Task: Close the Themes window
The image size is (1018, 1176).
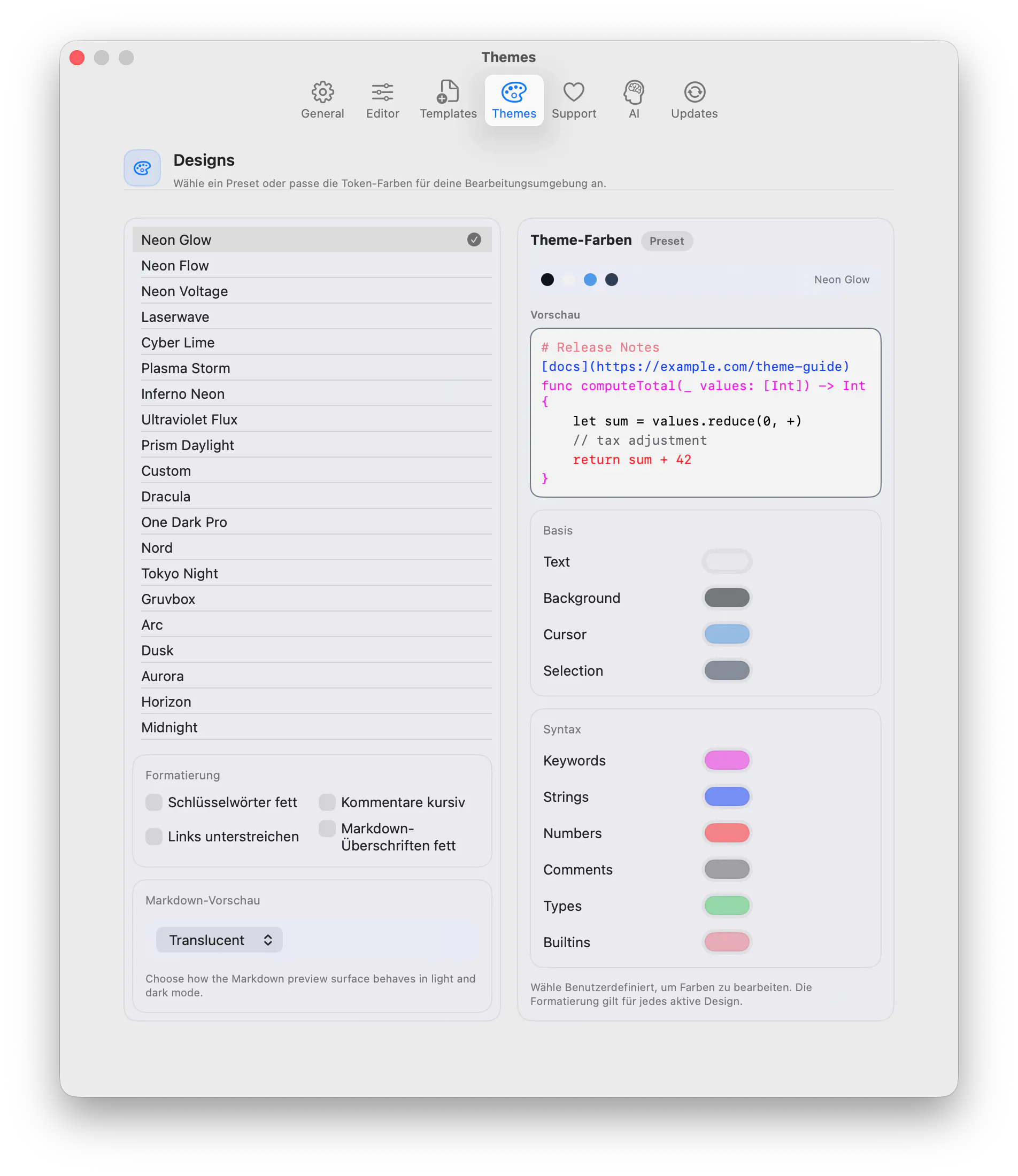Action: 77,57
